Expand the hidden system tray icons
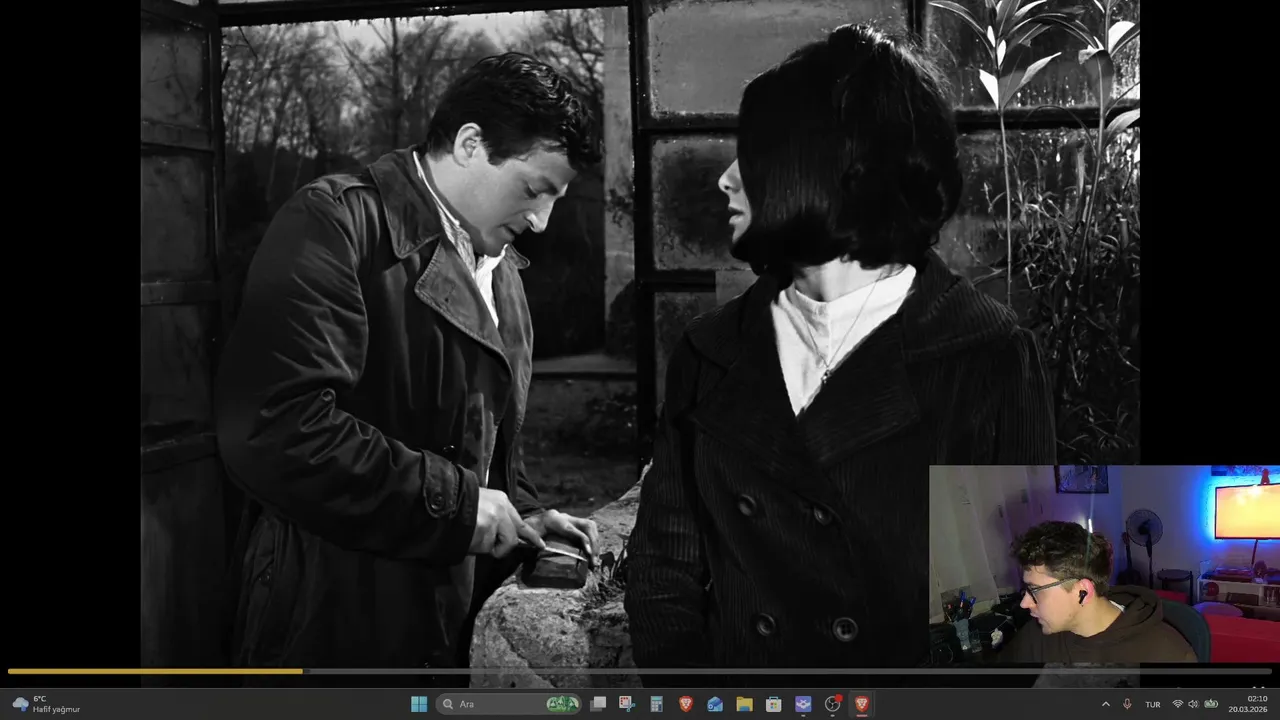 point(1105,704)
